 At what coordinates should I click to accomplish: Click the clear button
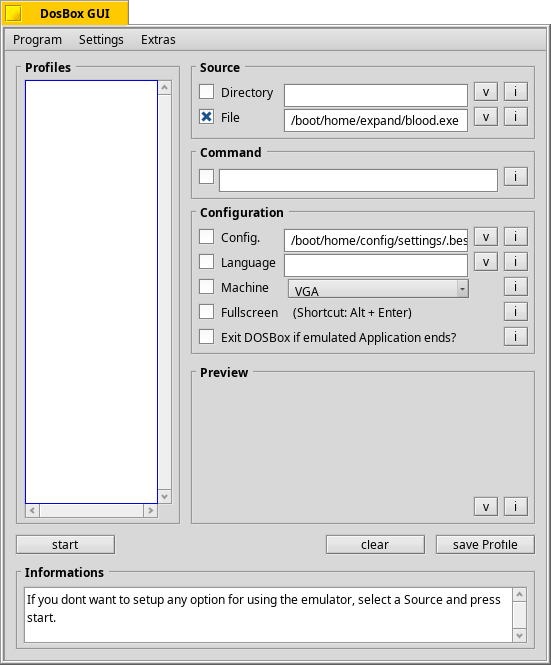pyautogui.click(x=375, y=545)
